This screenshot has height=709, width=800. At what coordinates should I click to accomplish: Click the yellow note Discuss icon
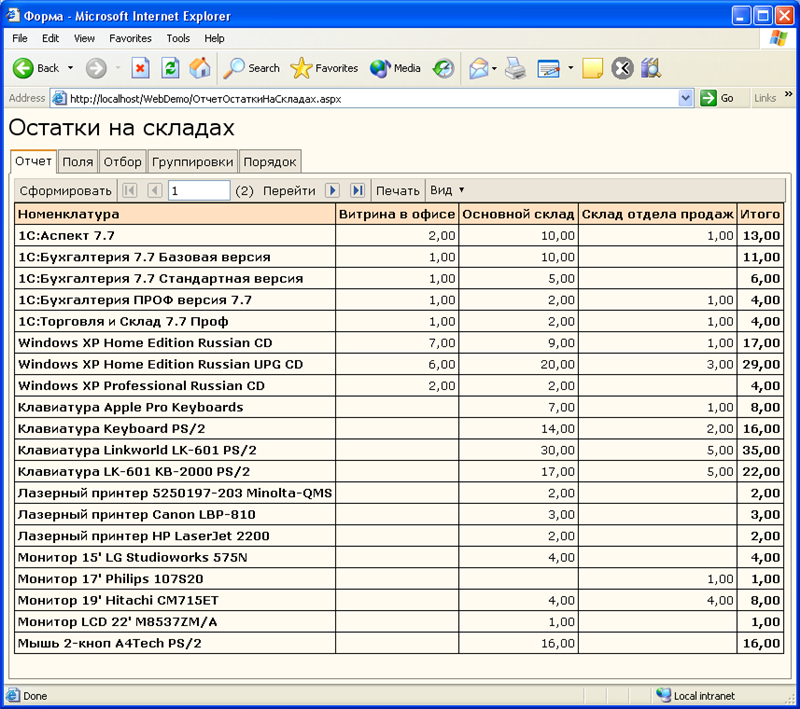[592, 68]
